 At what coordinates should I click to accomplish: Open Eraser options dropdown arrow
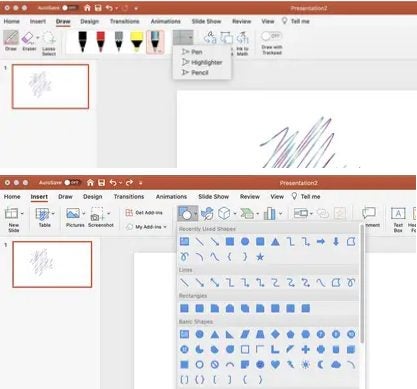38,38
